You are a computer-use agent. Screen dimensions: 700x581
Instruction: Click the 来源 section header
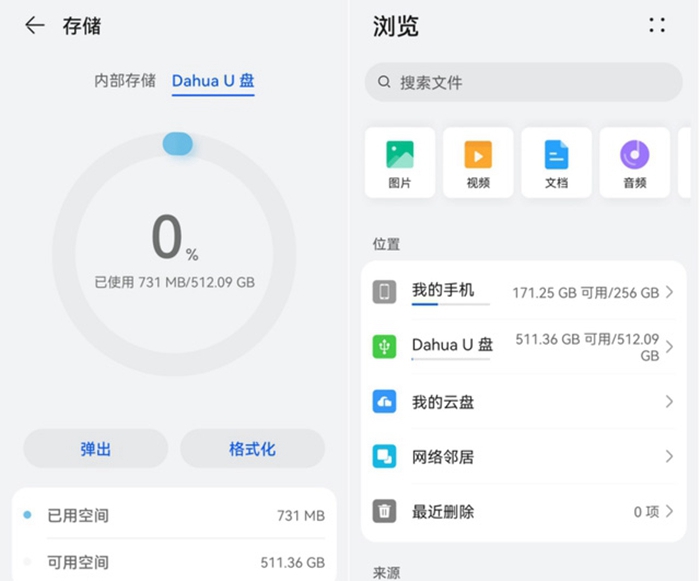click(x=387, y=573)
